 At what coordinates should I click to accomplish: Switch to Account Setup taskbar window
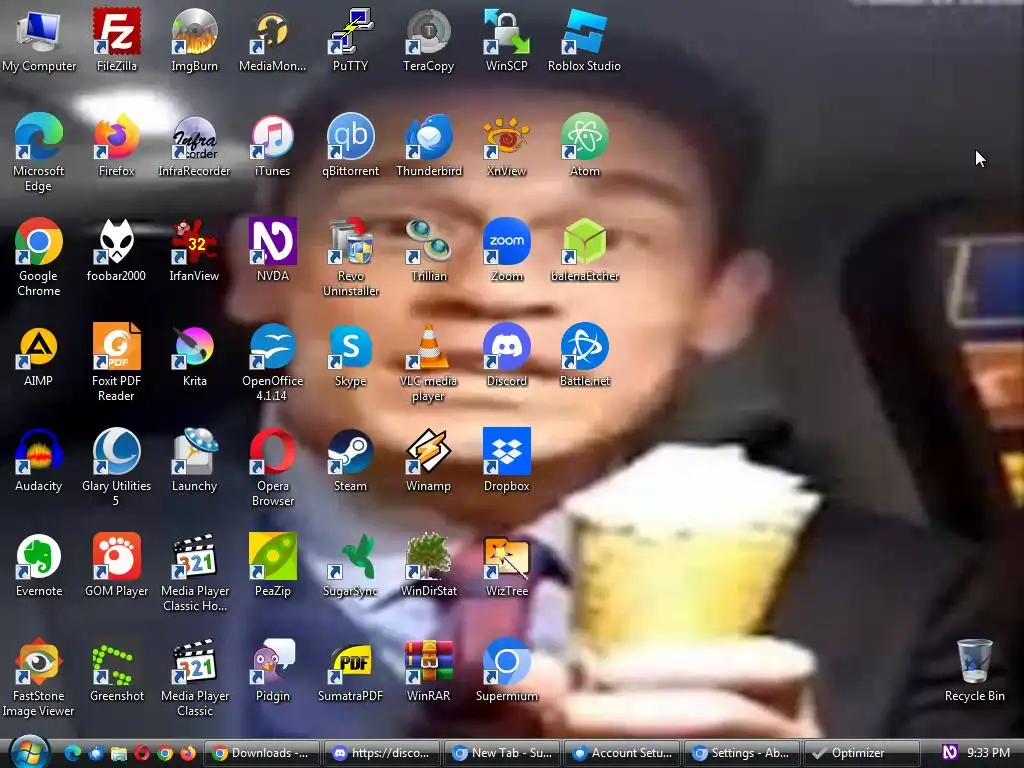pyautogui.click(x=622, y=753)
